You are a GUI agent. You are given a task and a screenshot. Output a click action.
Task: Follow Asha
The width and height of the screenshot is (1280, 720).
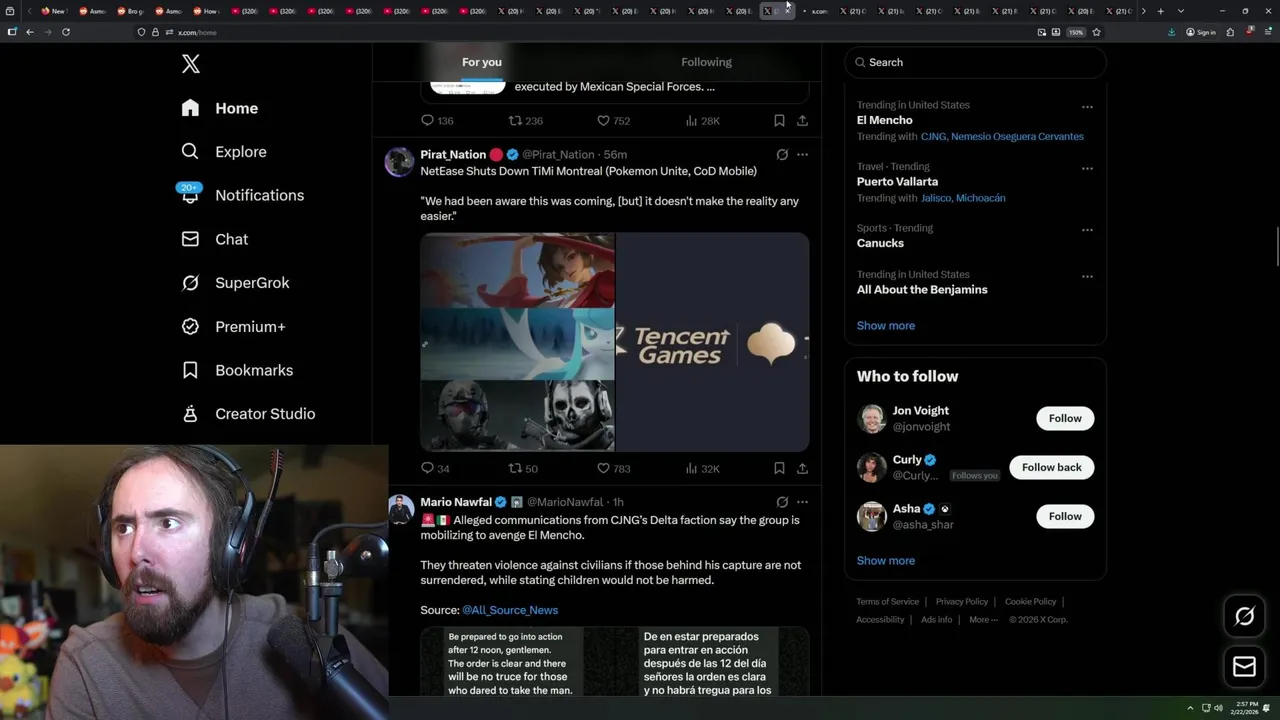pyautogui.click(x=1065, y=516)
